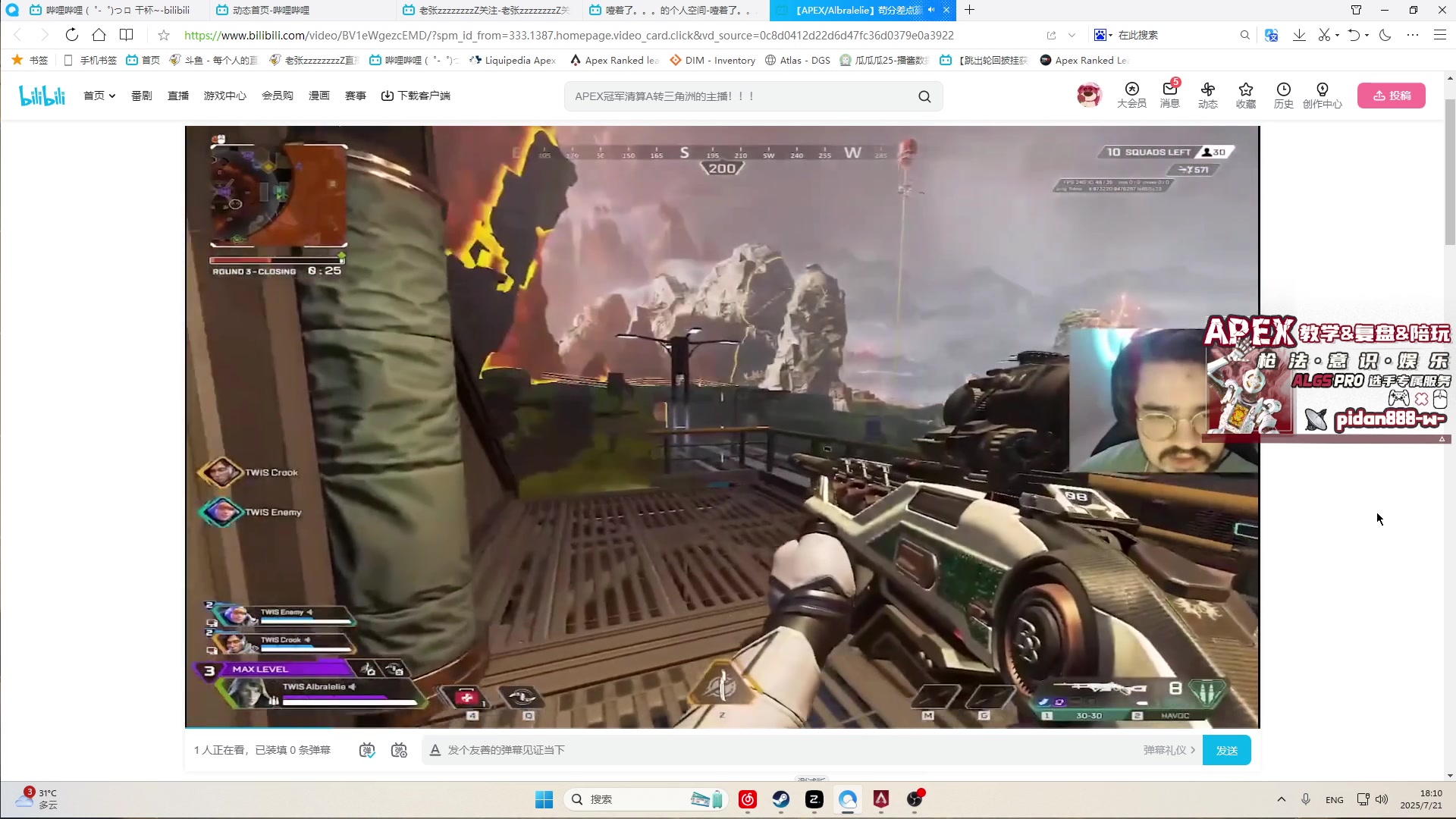Click the browser address bar URL
The height and width of the screenshot is (819, 1456).
click(x=569, y=35)
